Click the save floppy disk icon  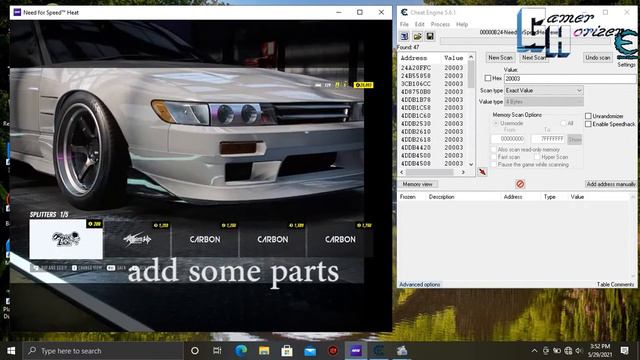430,36
